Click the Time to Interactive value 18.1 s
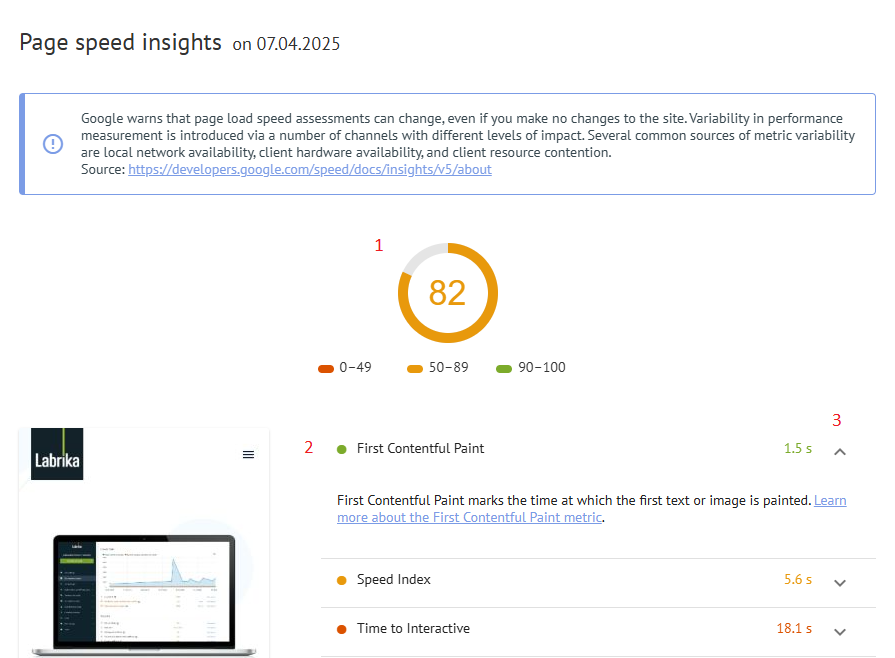 point(794,629)
